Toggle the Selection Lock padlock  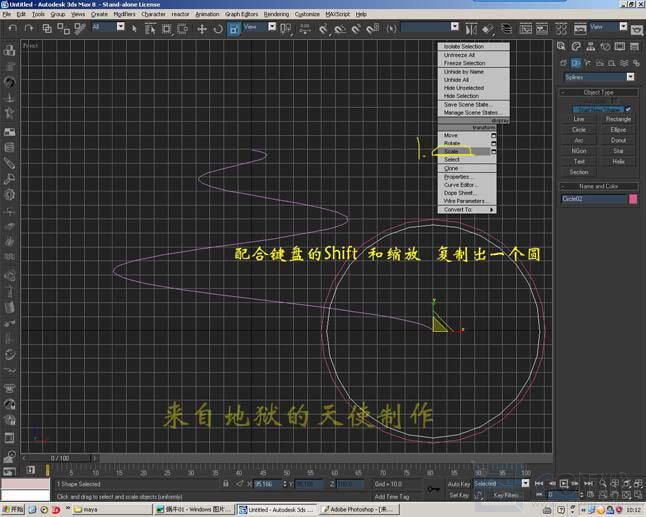click(x=226, y=484)
